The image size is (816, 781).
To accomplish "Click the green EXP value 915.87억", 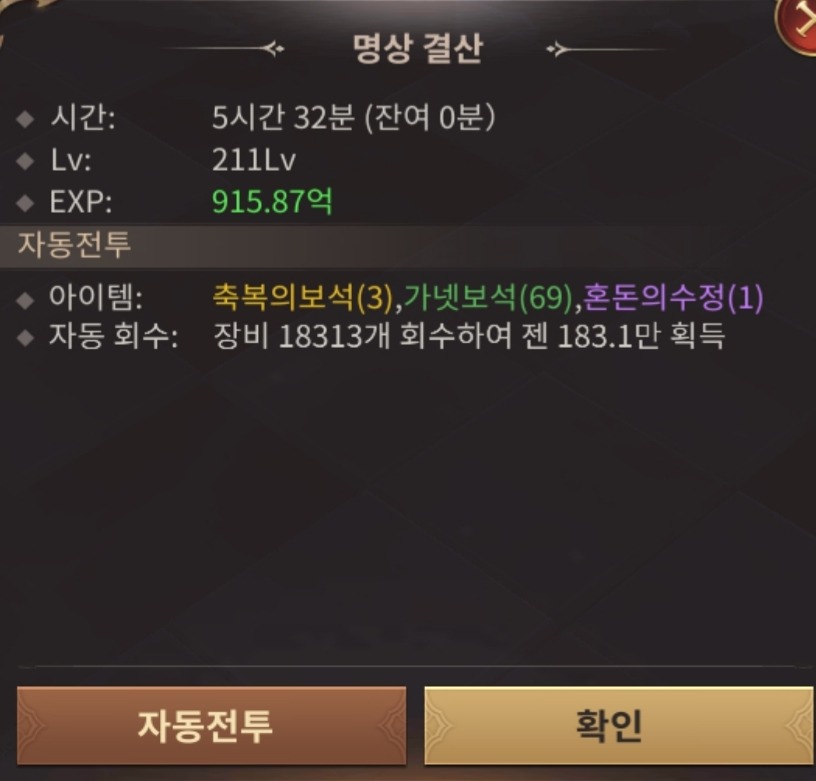I will [272, 201].
